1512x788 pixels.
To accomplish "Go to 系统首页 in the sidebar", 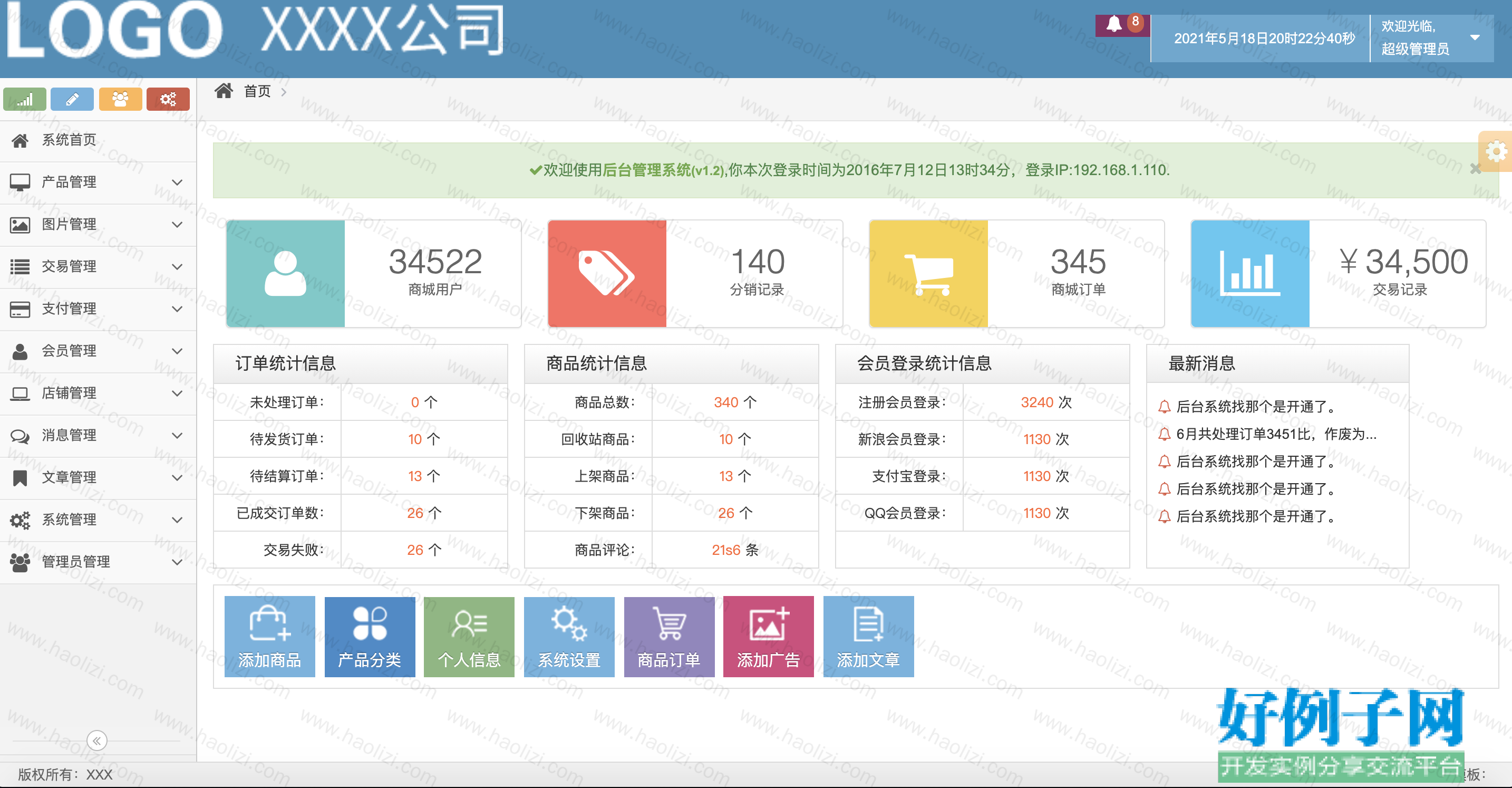I will [98, 140].
